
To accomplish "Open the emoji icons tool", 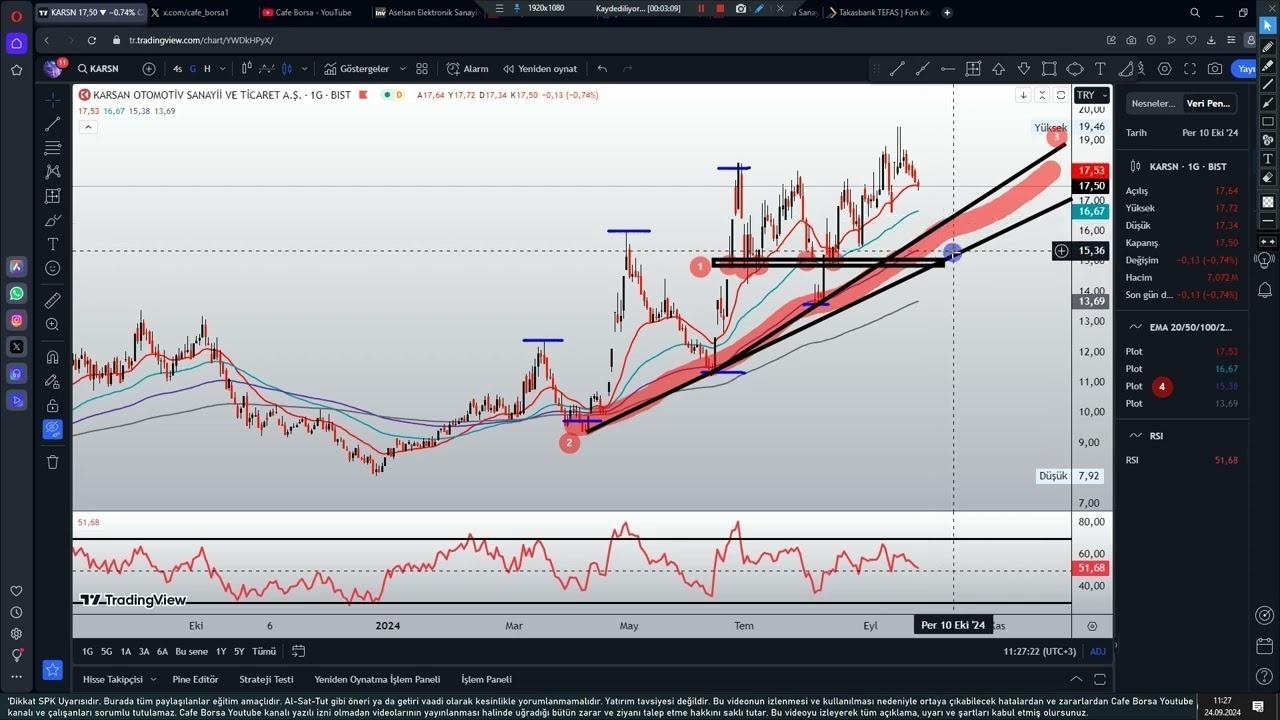I will [52, 268].
